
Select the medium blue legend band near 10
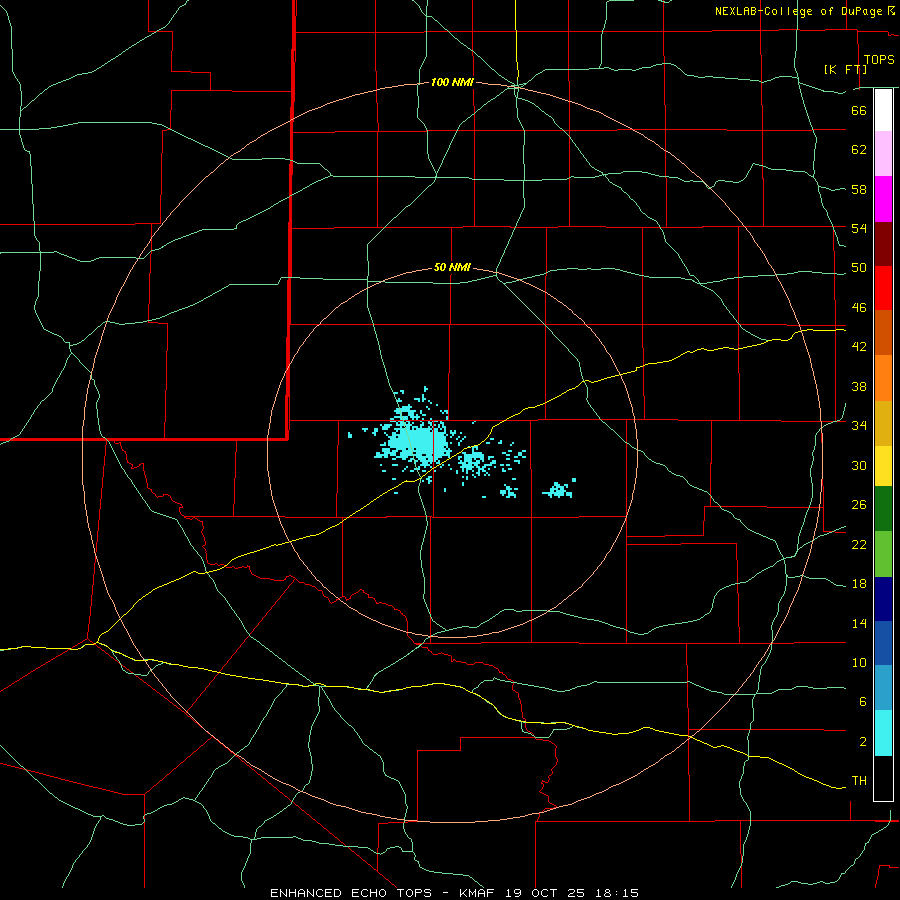[883, 643]
